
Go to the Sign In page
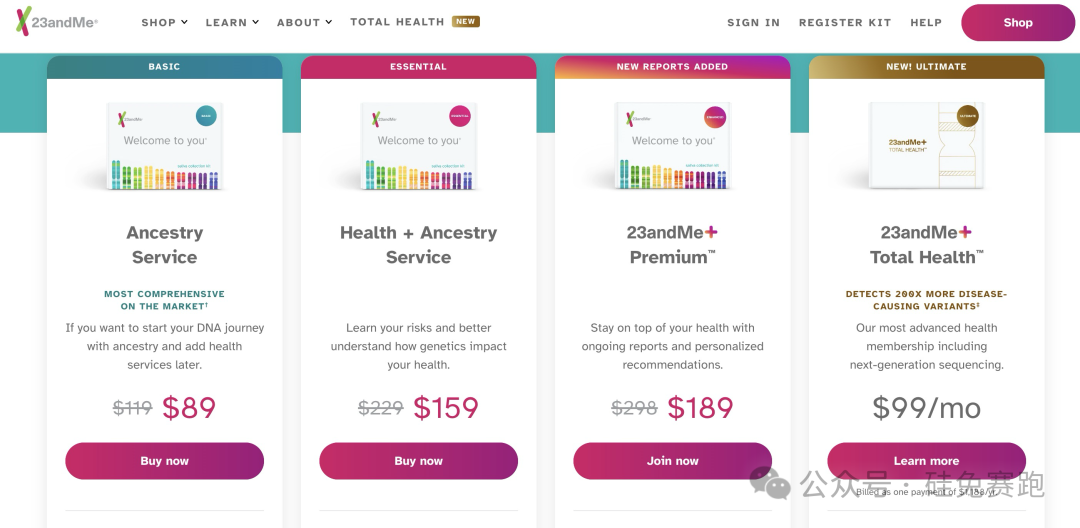coord(753,22)
